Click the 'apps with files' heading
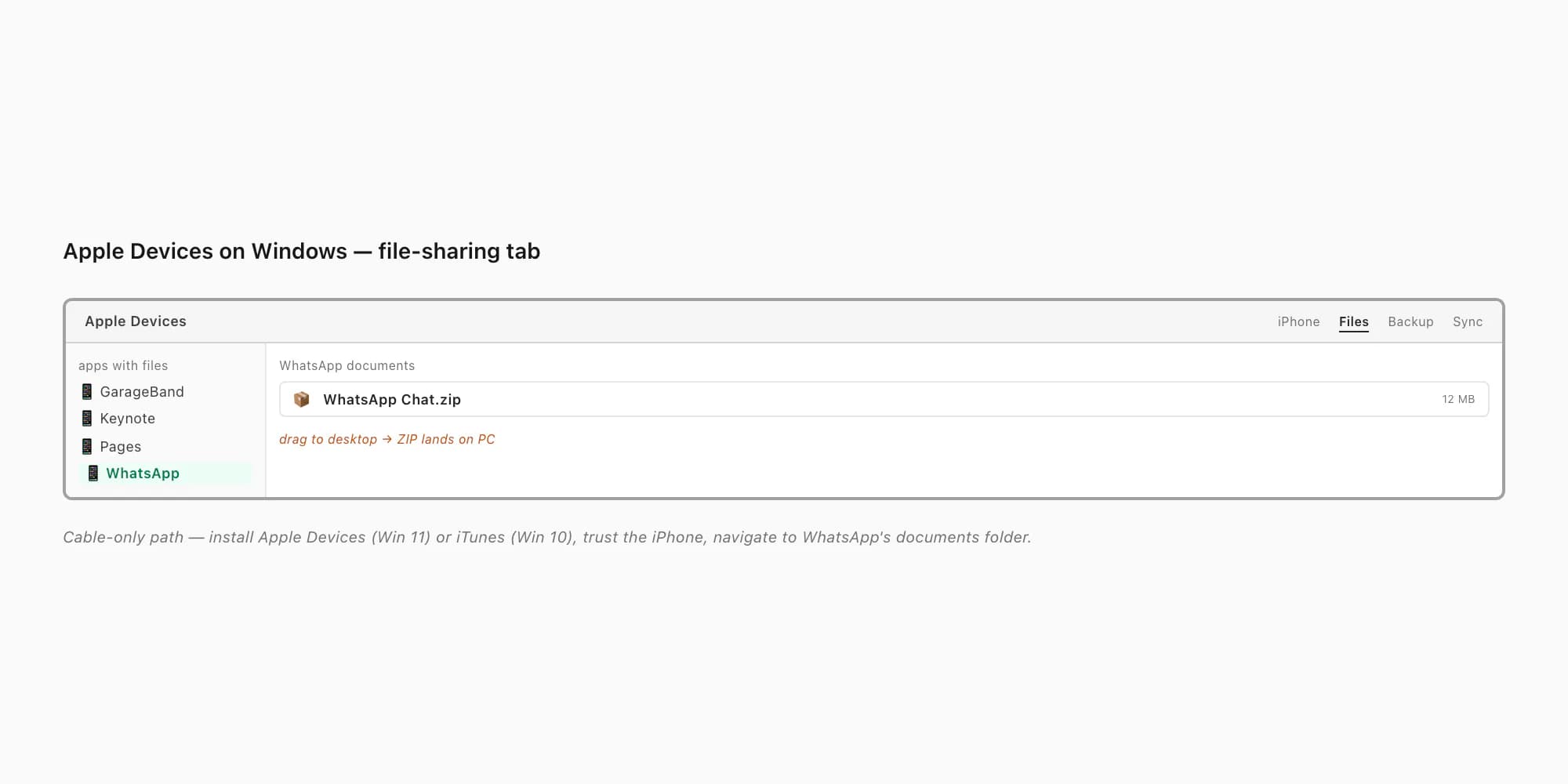1568x784 pixels. pos(123,365)
